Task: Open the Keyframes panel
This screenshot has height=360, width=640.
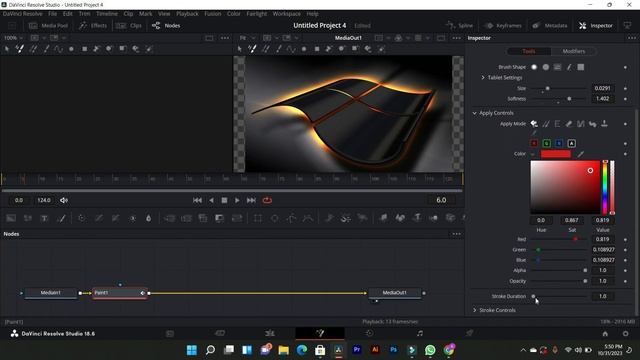Action: [503, 25]
